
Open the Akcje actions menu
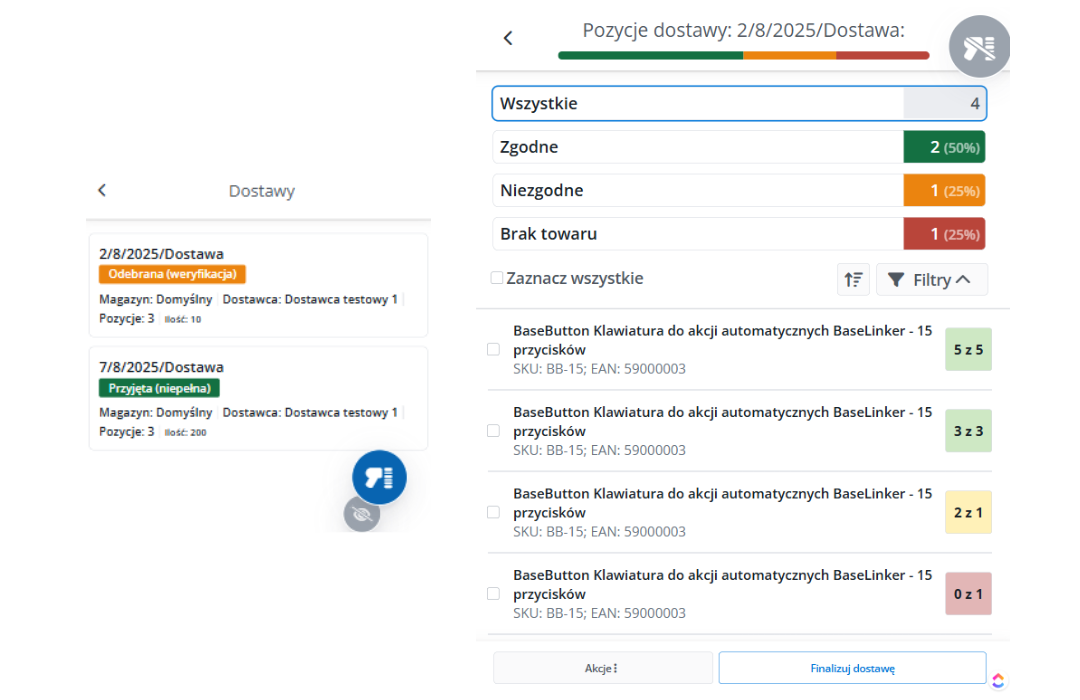point(602,668)
